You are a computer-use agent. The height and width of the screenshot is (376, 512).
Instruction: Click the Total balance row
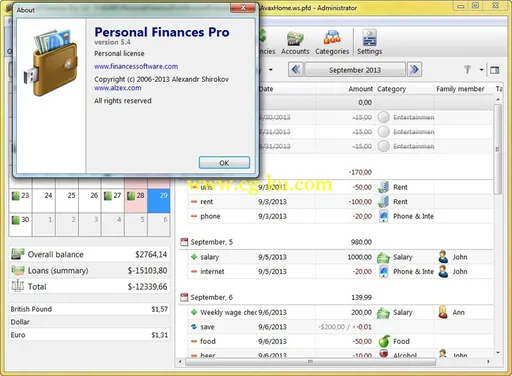coord(89,286)
